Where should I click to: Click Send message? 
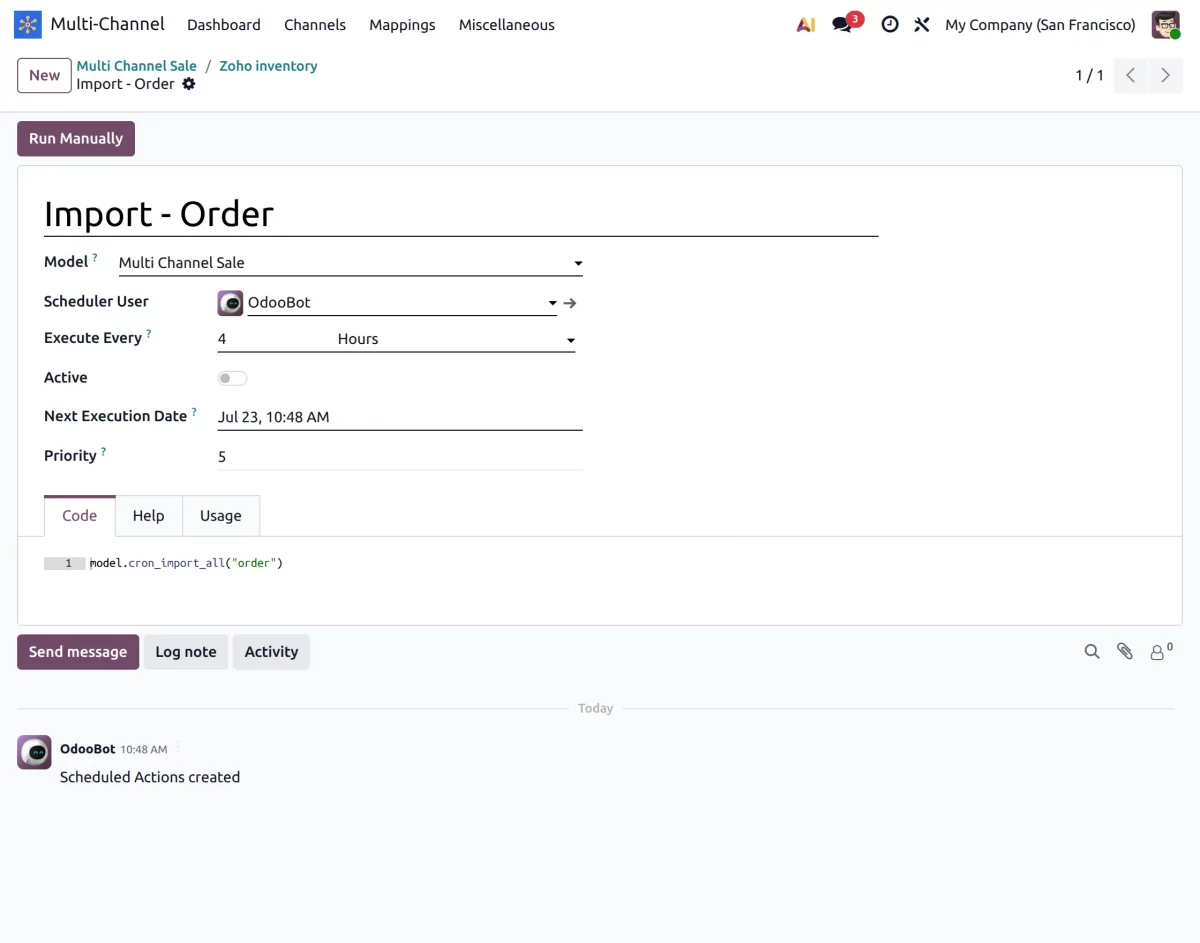[x=78, y=652]
